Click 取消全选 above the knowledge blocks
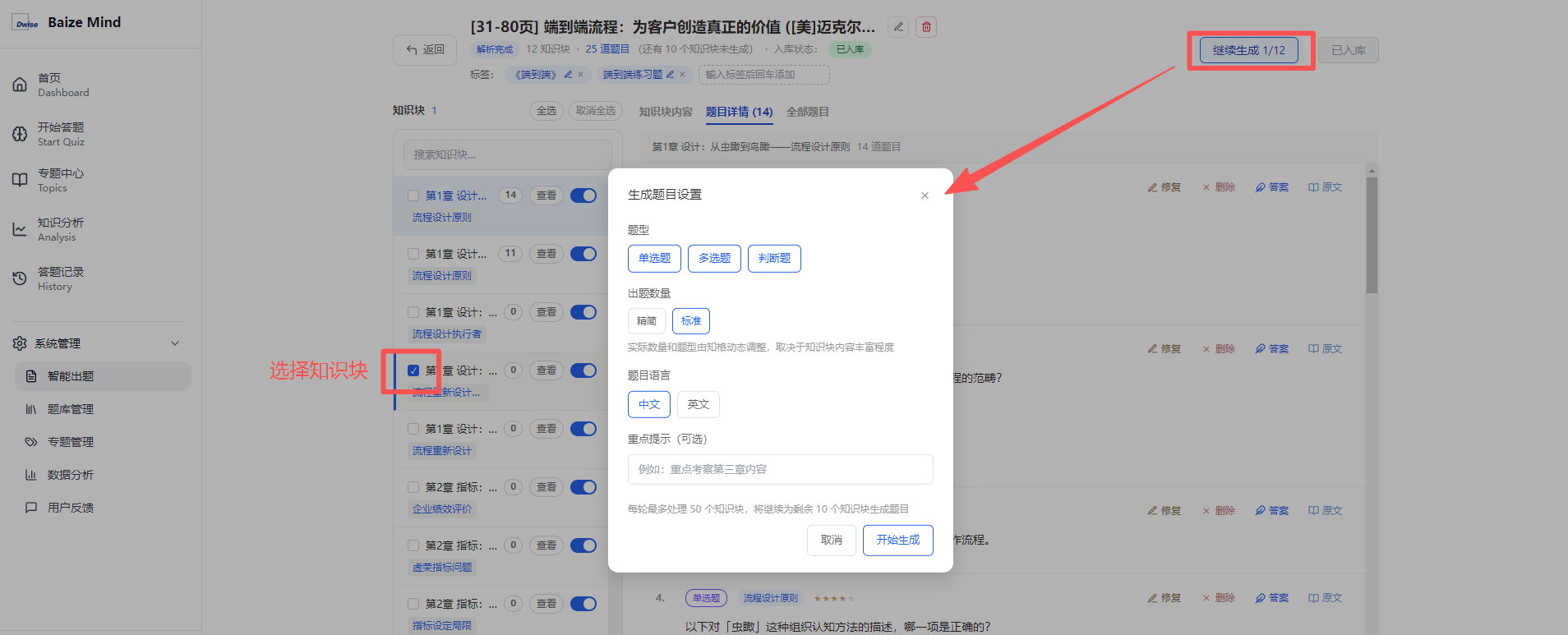Image resolution: width=1568 pixels, height=635 pixels. click(x=596, y=111)
